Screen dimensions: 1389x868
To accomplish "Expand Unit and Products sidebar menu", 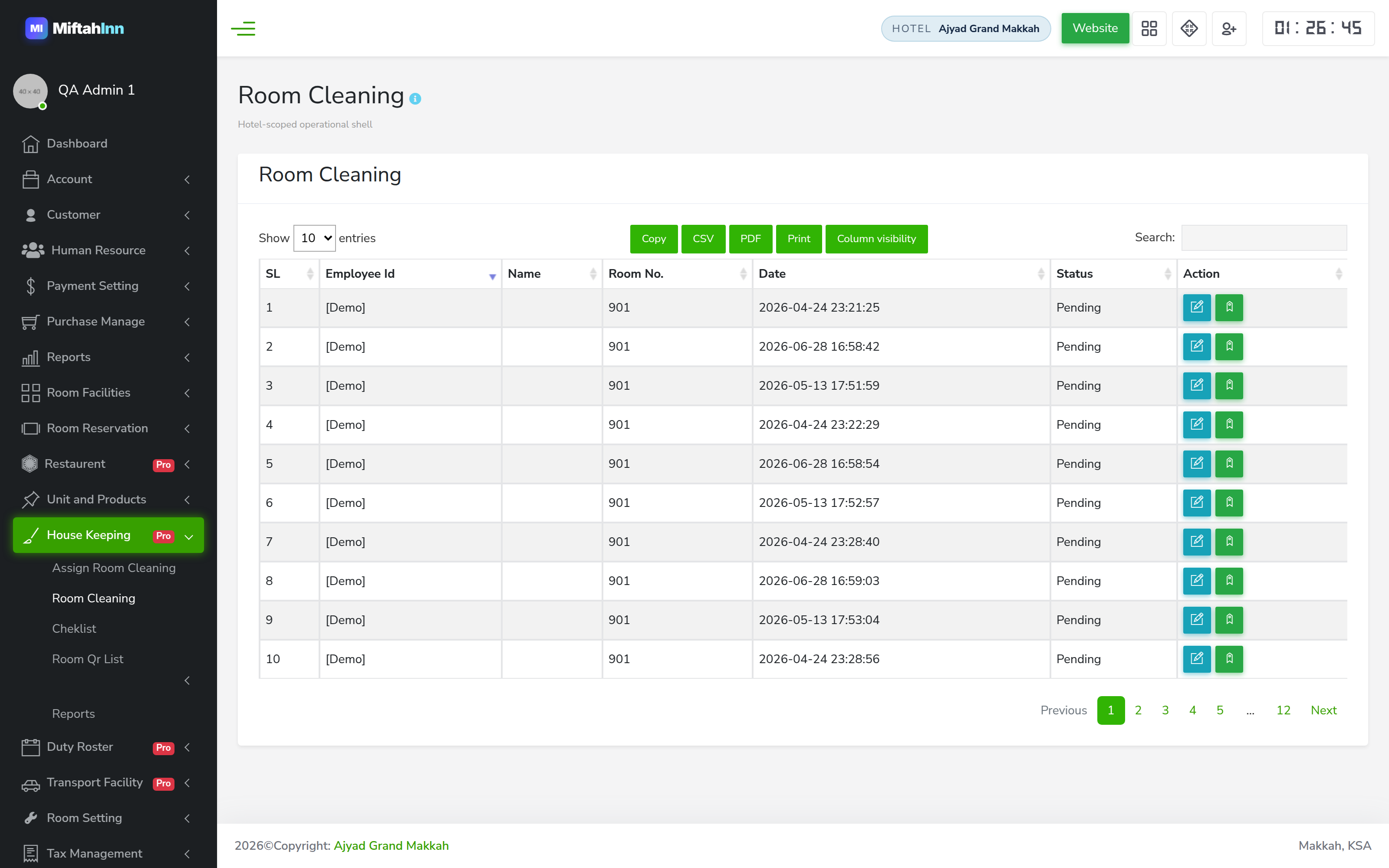I will (x=109, y=500).
